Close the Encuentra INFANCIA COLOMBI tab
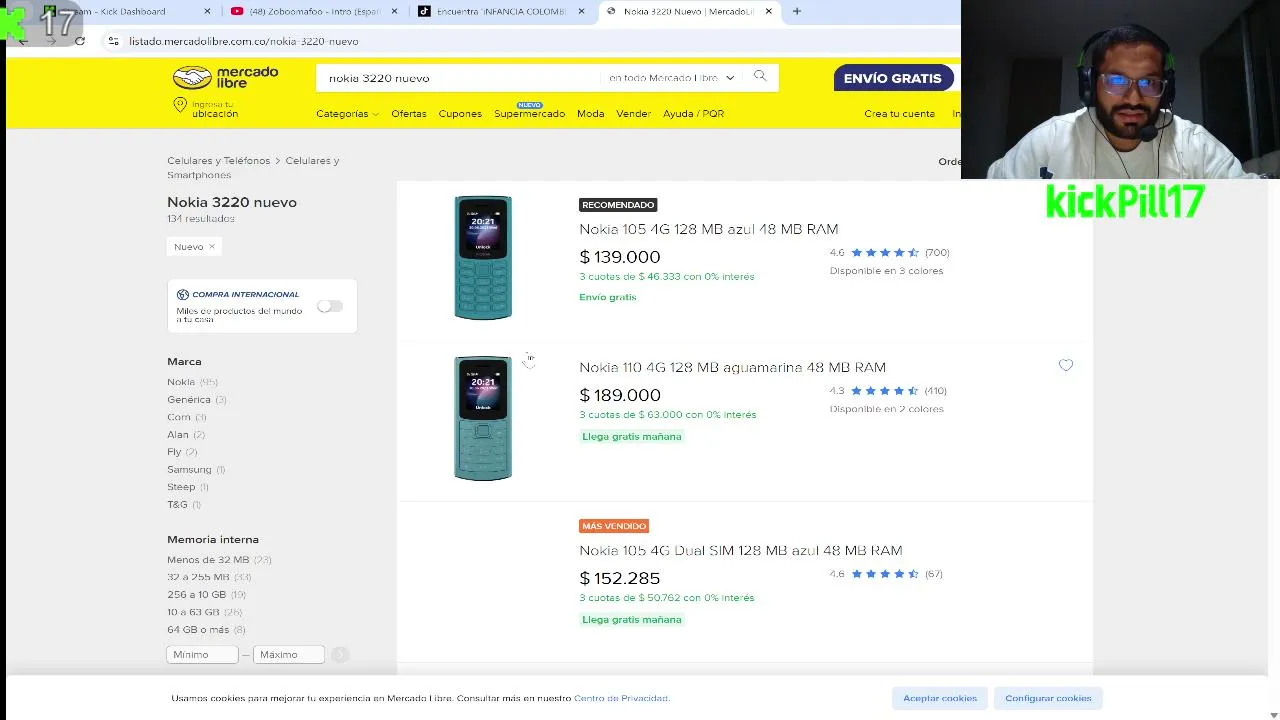 pos(581,11)
